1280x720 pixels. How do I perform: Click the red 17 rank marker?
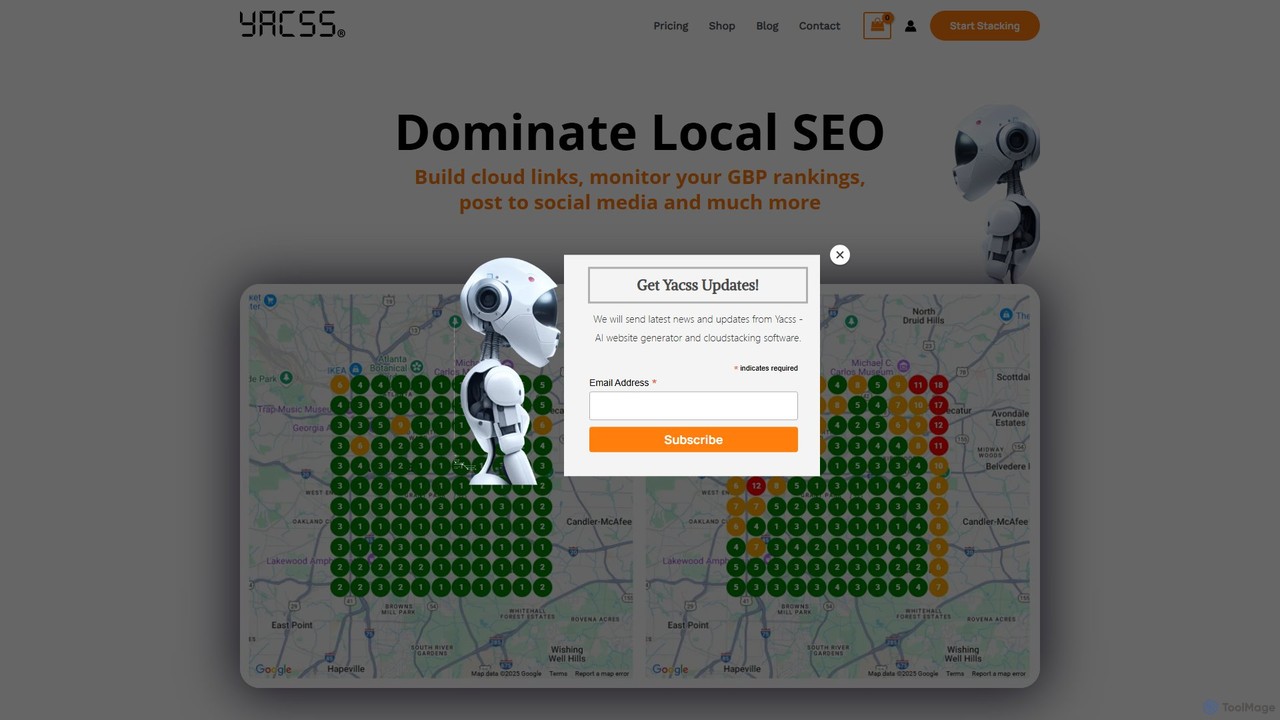[x=938, y=405]
